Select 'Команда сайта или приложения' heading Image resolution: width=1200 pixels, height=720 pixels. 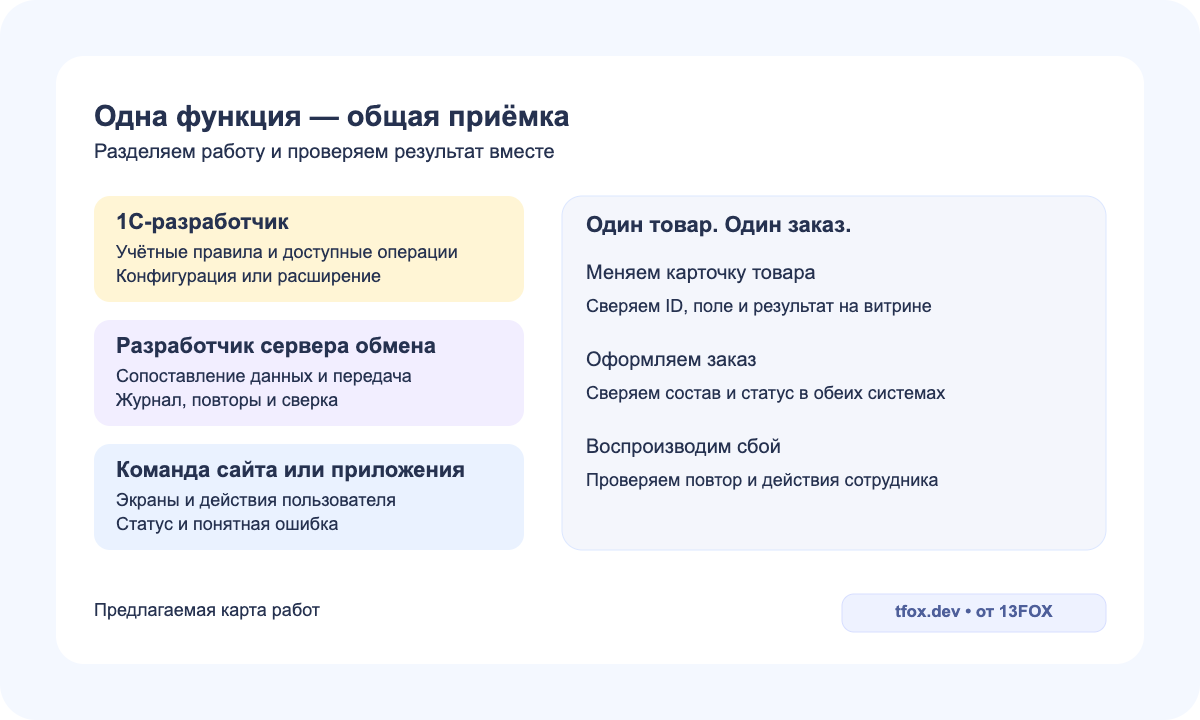click(290, 470)
